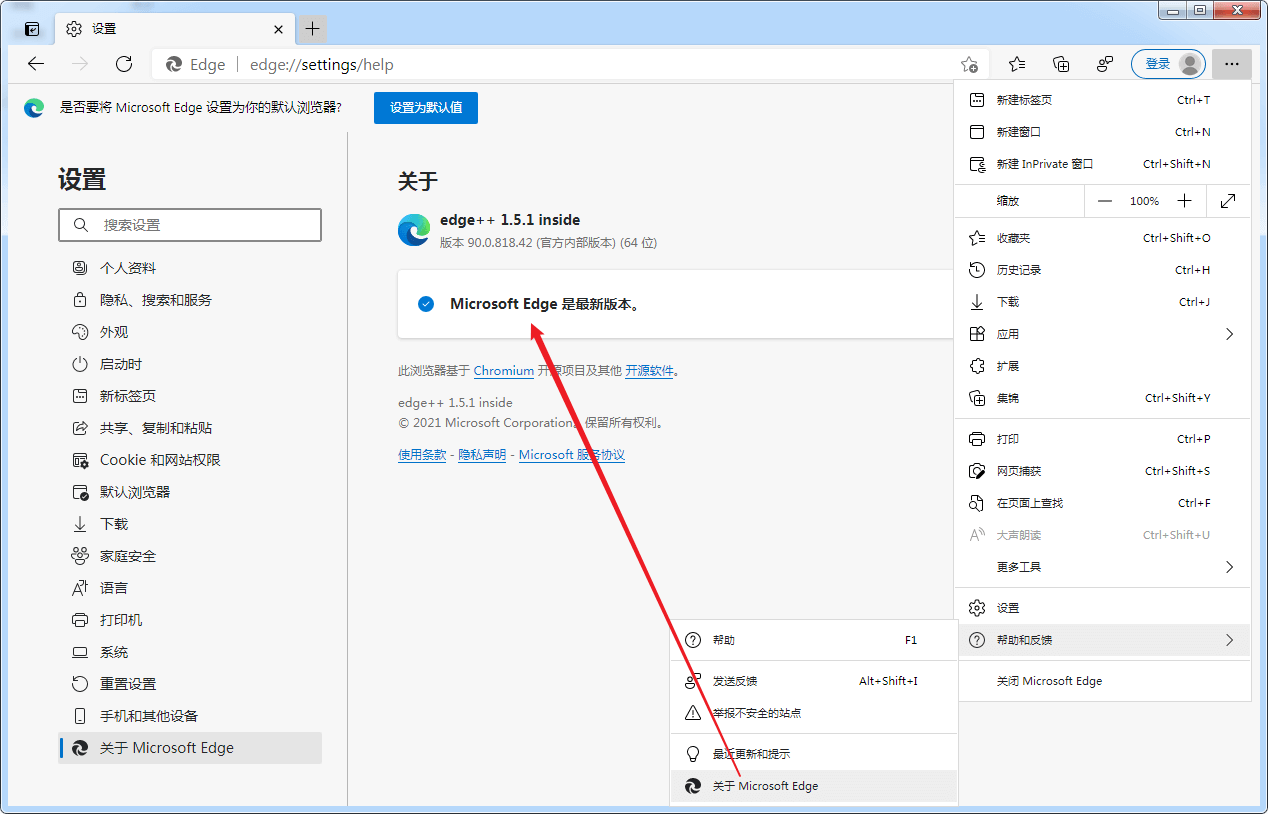Image resolution: width=1268 pixels, height=814 pixels.
Task: Open 启动时 settings page
Action: (190, 364)
